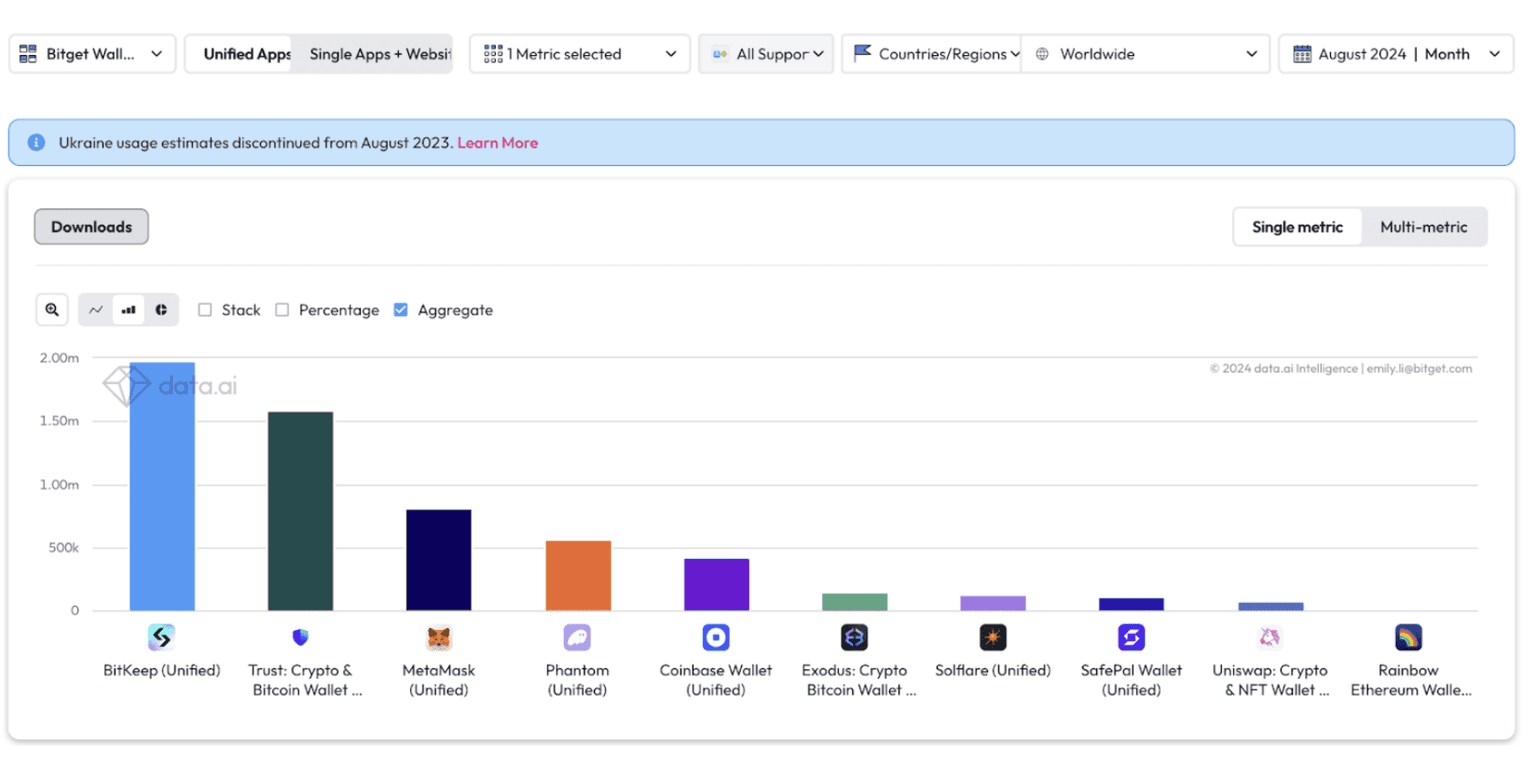This screenshot has width=1536, height=758.
Task: Open the Bitget Wallet app selector dropdown
Action: tap(92, 54)
